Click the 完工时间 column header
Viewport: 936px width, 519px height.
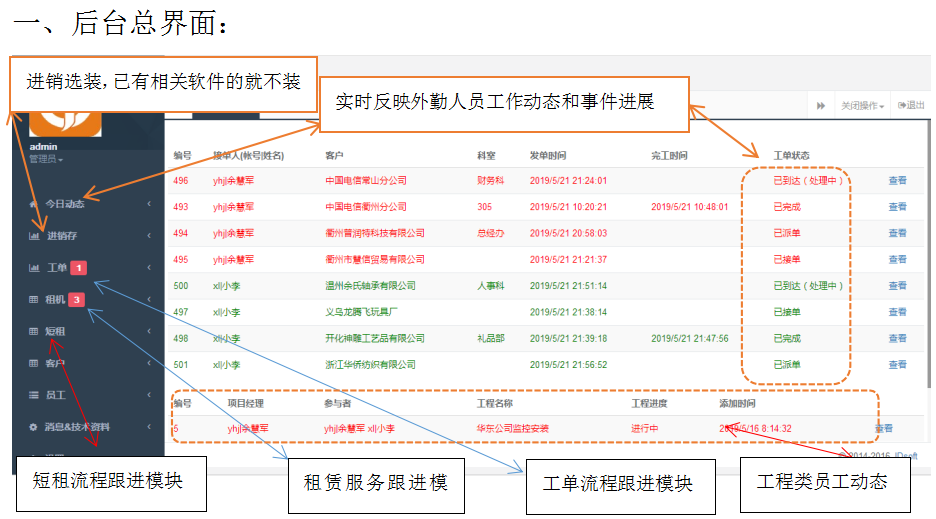[x=669, y=155]
